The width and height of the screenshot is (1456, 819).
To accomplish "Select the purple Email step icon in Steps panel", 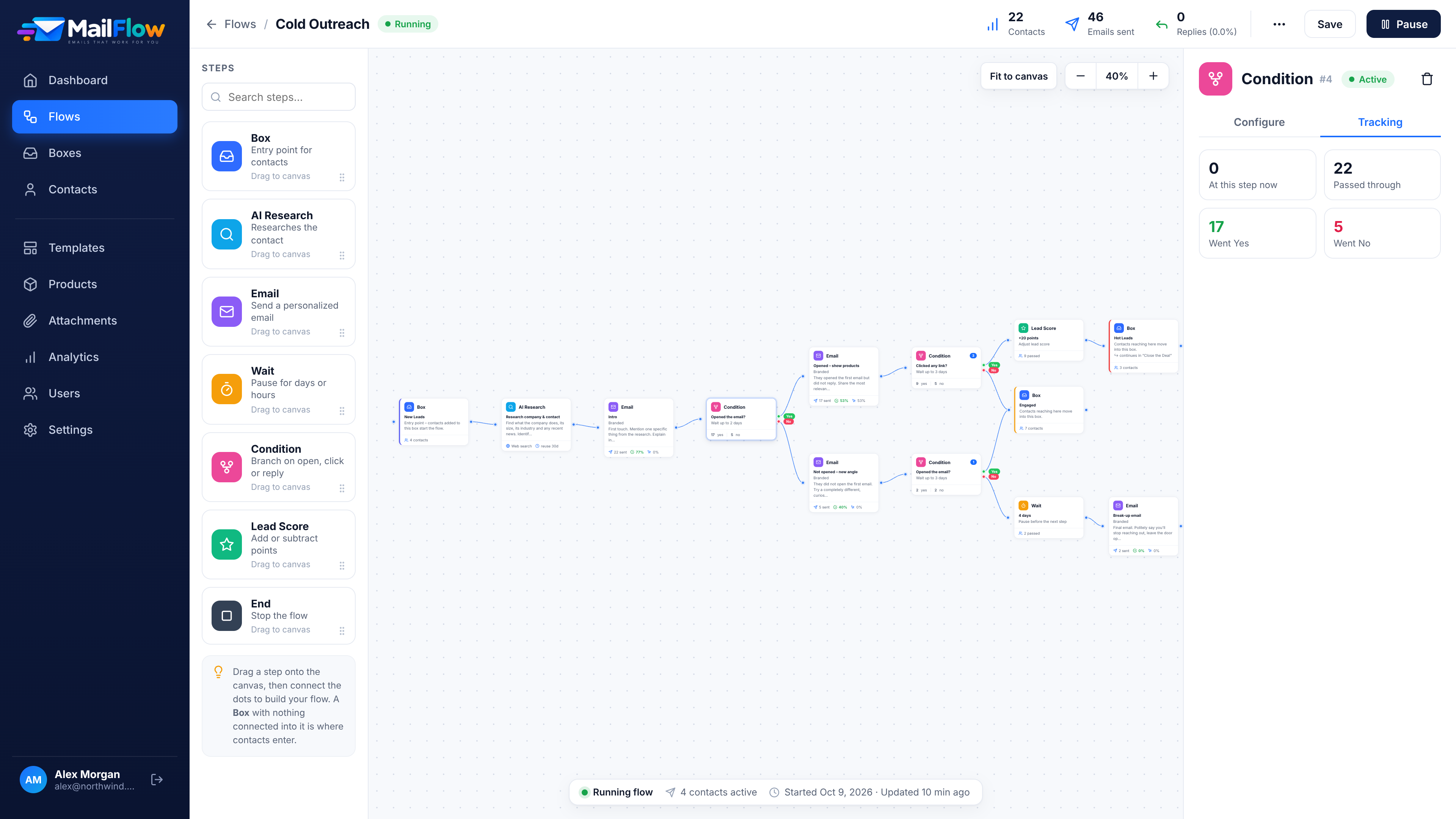I will click(x=227, y=311).
